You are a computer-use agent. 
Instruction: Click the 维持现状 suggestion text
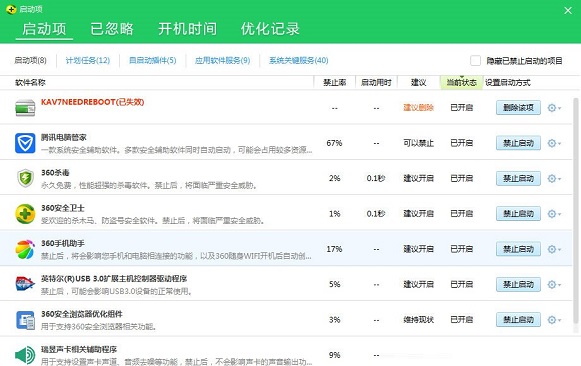(x=418, y=320)
